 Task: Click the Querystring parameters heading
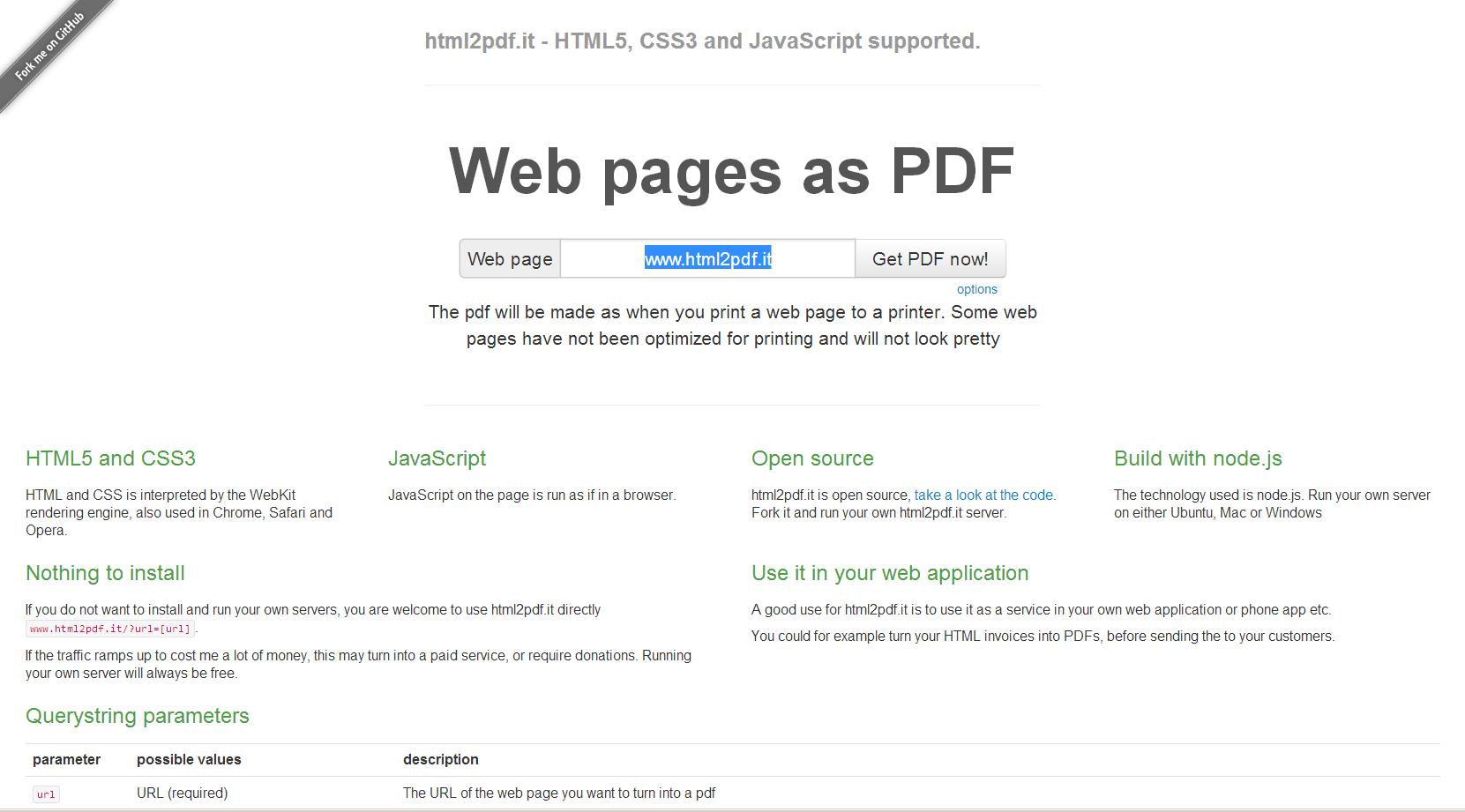coord(138,716)
